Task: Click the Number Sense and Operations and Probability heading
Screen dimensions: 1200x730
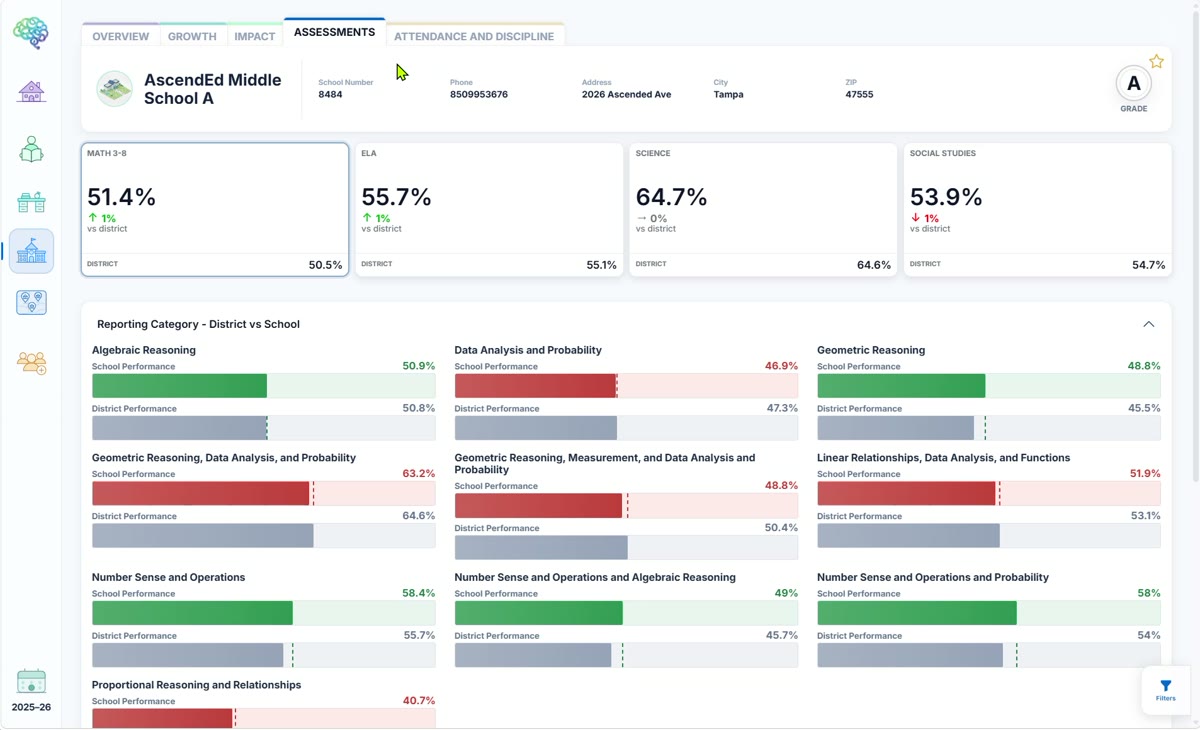Action: (933, 577)
